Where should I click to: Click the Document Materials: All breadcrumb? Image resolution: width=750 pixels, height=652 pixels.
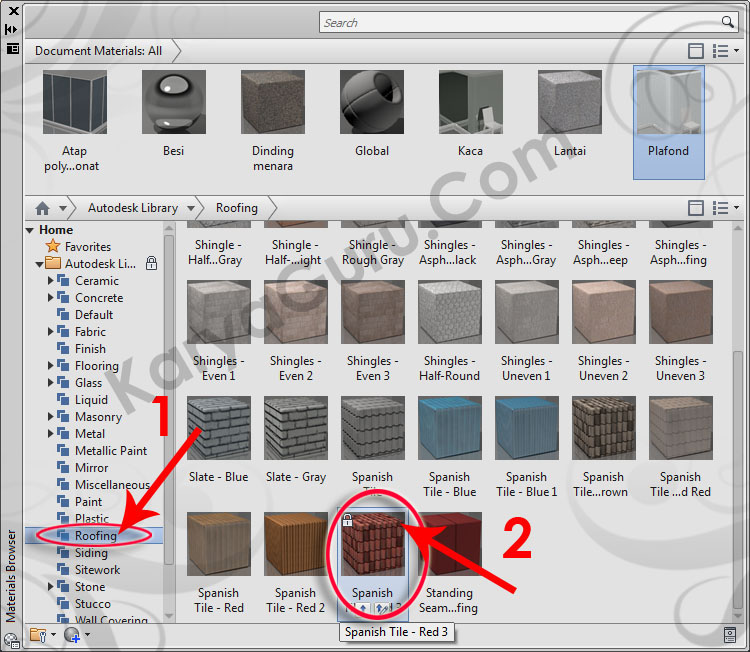click(98, 50)
